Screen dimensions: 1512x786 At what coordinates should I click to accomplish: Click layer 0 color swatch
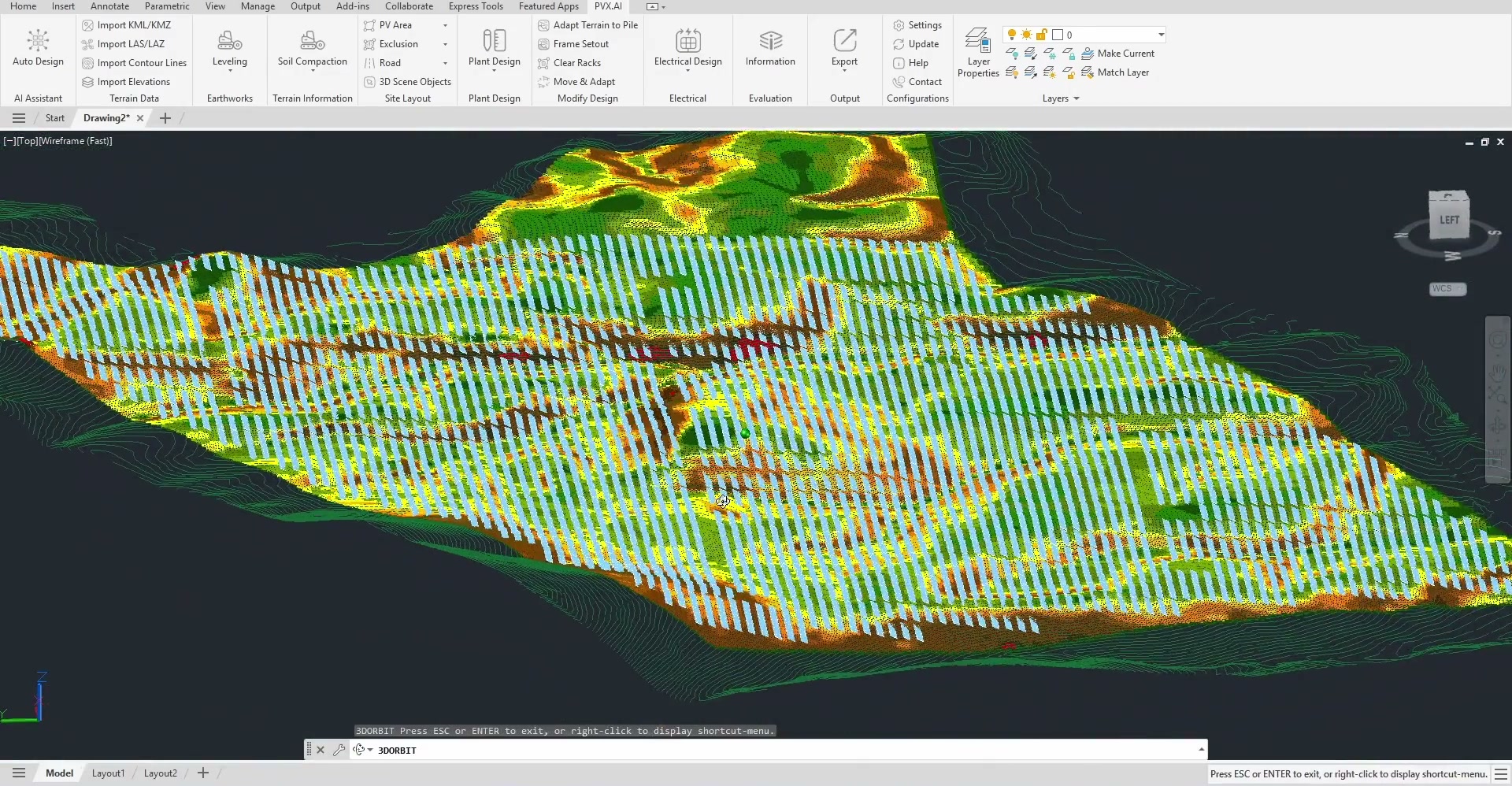pyautogui.click(x=1058, y=35)
